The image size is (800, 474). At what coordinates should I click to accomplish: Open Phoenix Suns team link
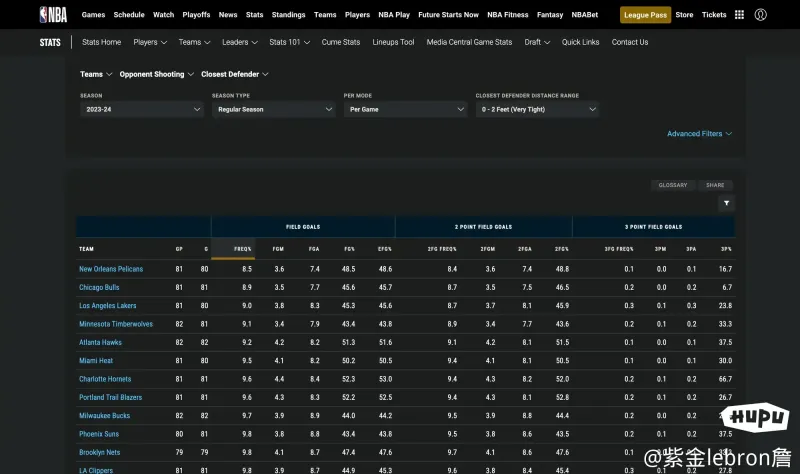[99, 434]
